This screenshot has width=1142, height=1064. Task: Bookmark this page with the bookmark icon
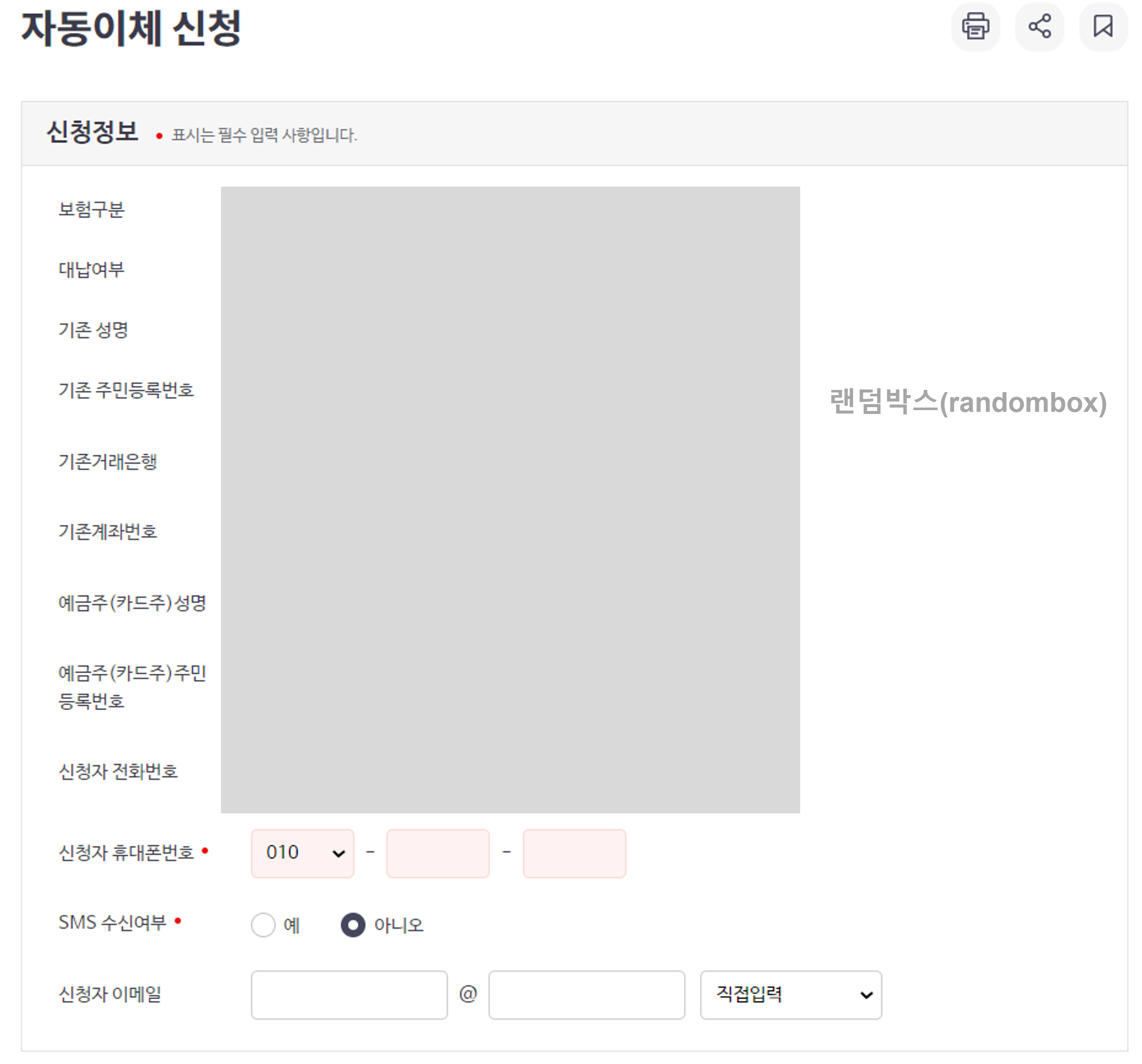coord(1102,27)
